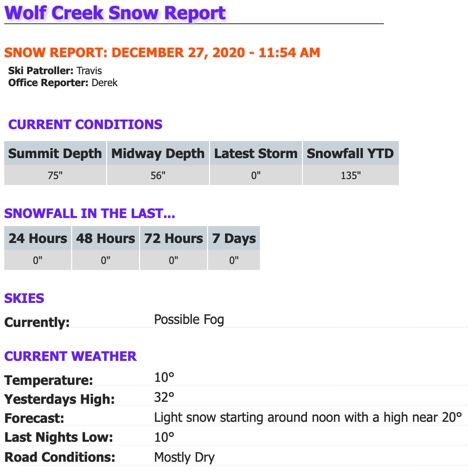Click the Ski Patroller Travis line
468x476 pixels.
55,71
